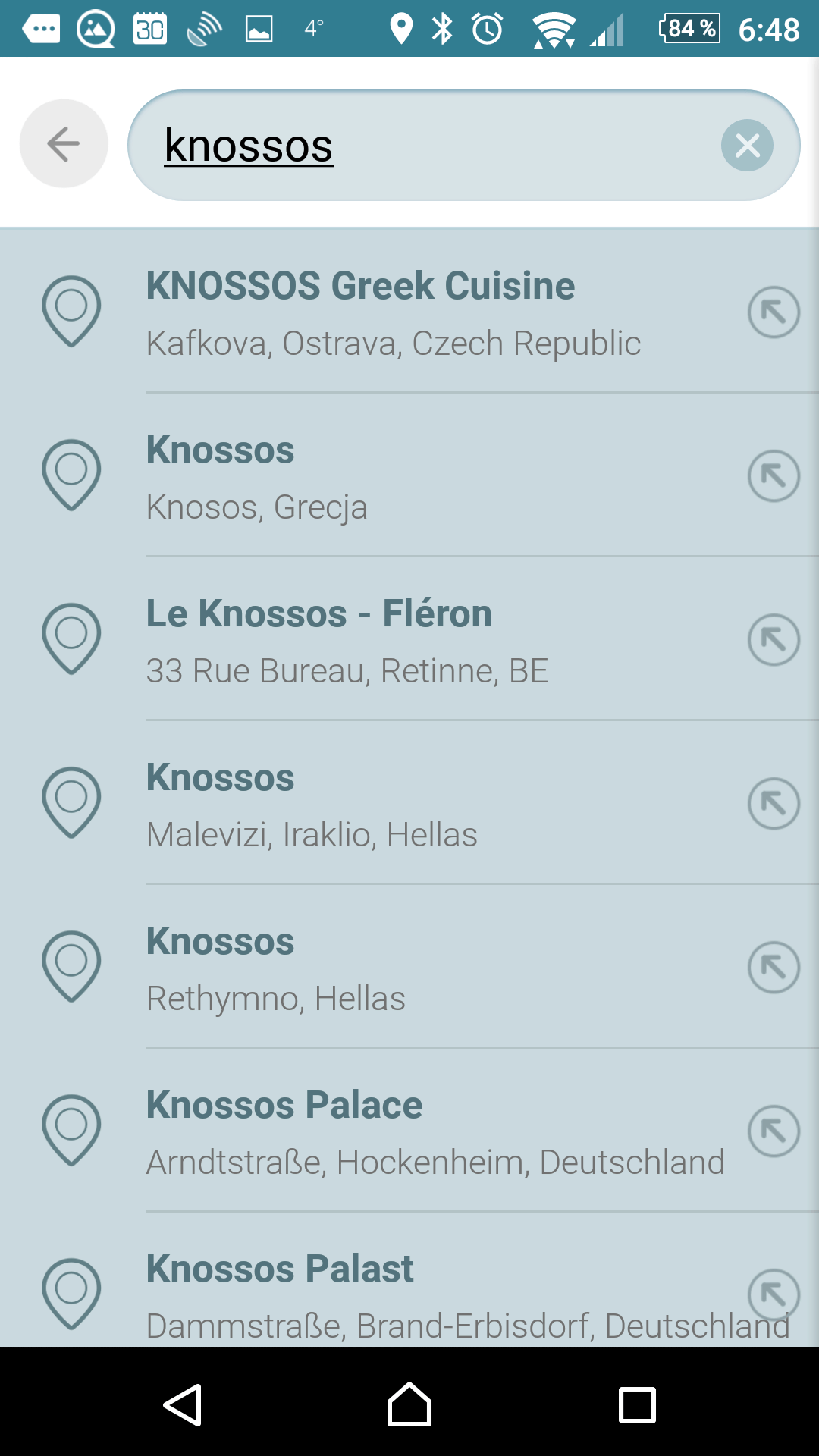The image size is (819, 1456).
Task: Tap the pin icon beside Knossos Palace
Action: tap(71, 1129)
